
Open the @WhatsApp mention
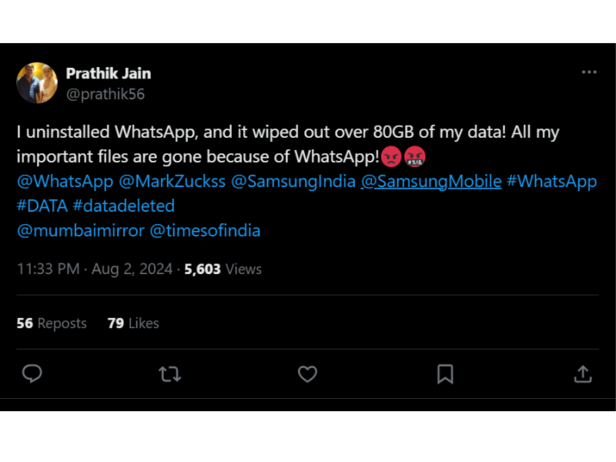coord(65,181)
